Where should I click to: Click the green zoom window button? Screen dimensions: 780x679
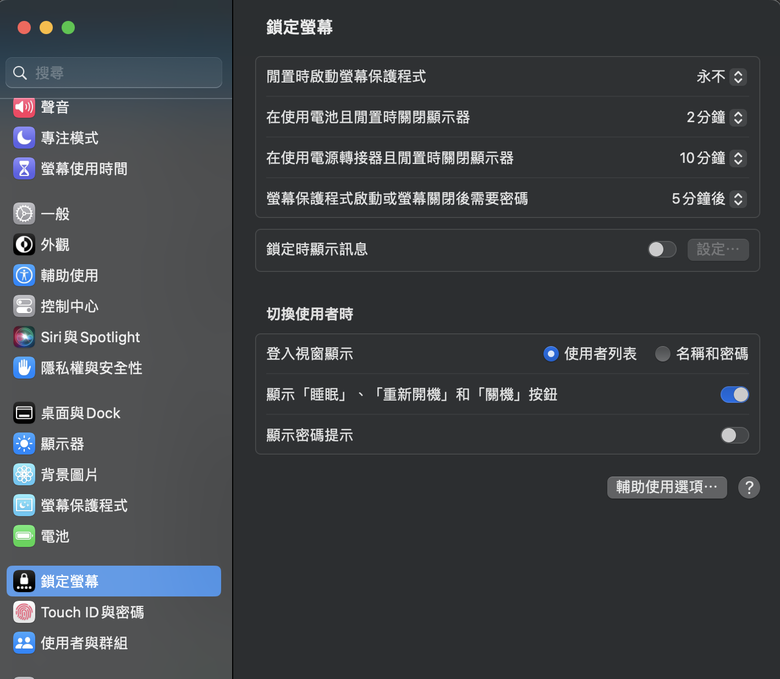coord(68,27)
